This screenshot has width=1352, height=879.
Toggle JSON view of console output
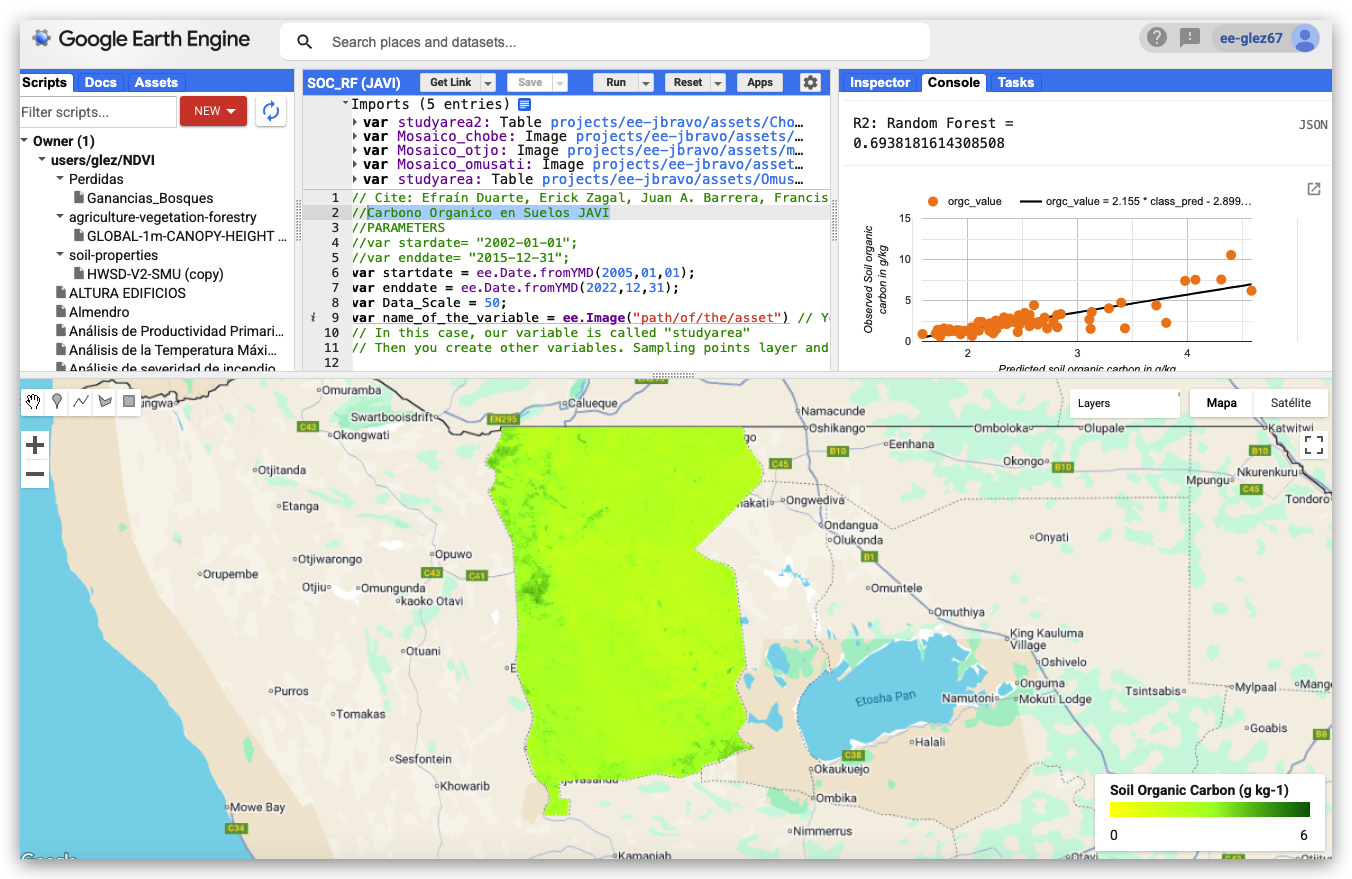1313,125
